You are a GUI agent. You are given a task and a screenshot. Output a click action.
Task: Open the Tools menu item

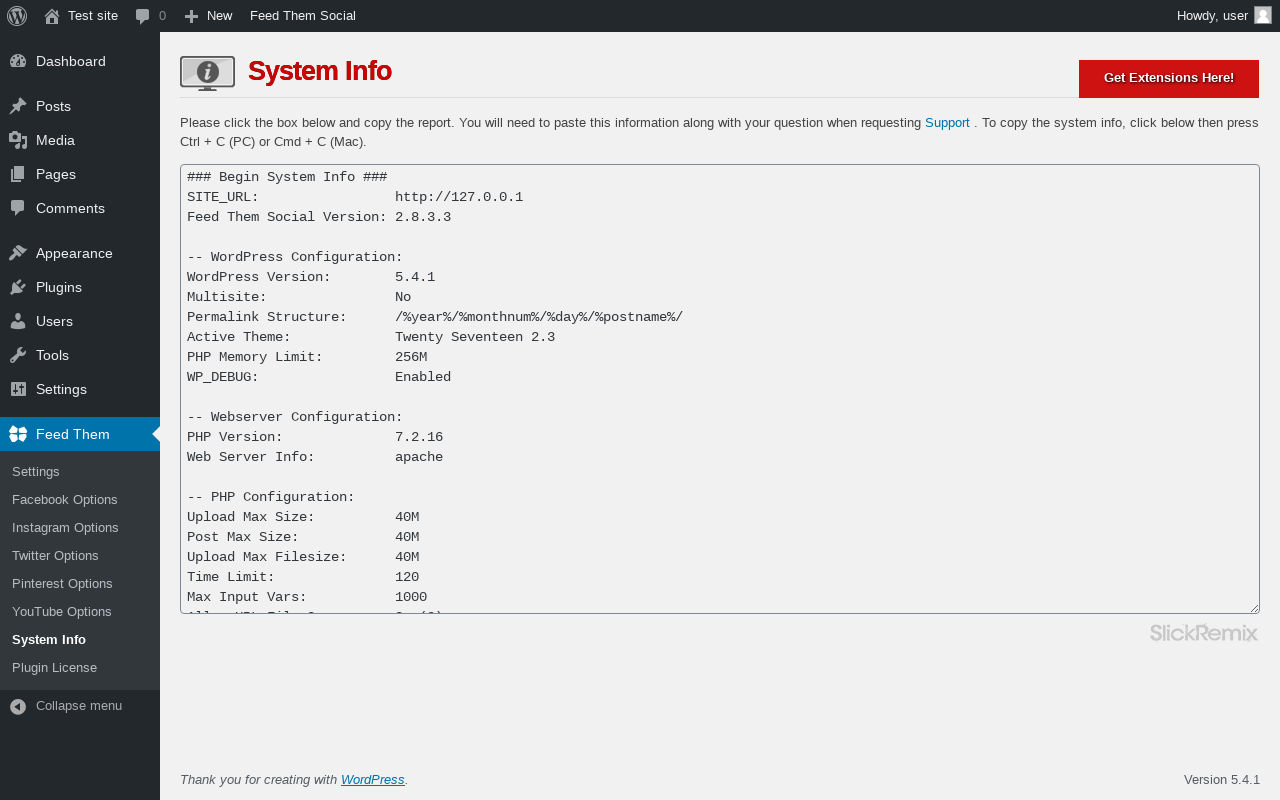(x=80, y=355)
